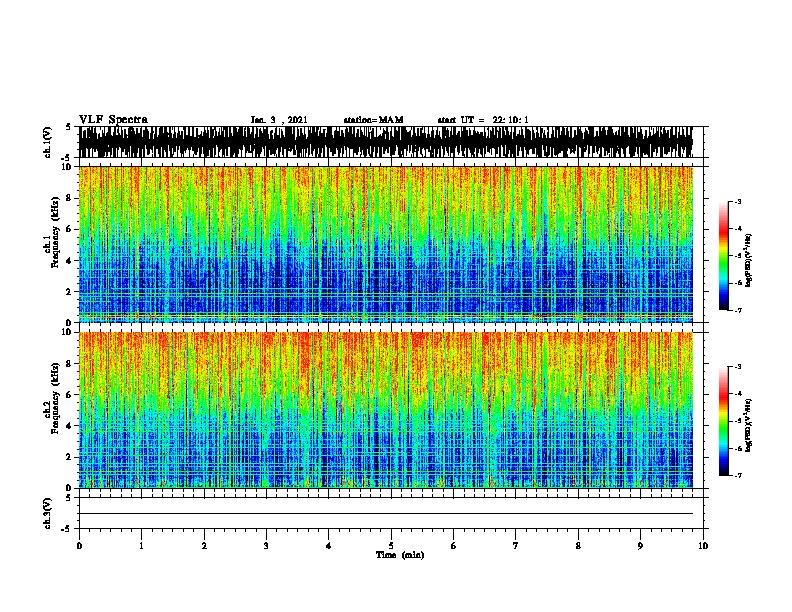Click the "station=MAM" header label
The width and height of the screenshot is (792, 612).
point(373,120)
